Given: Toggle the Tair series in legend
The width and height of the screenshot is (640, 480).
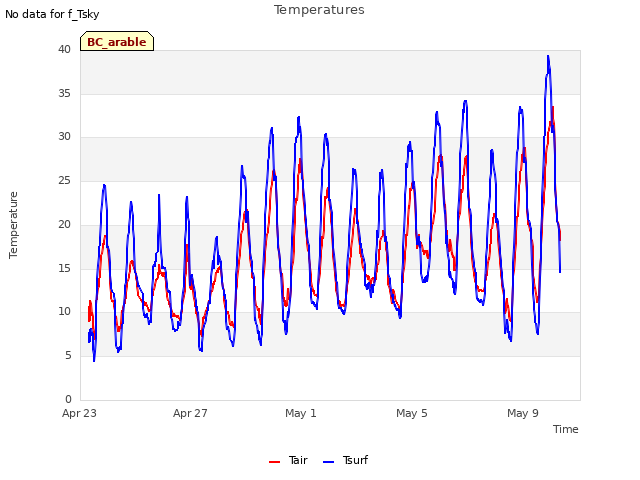Looking at the screenshot, I should 288,460.
